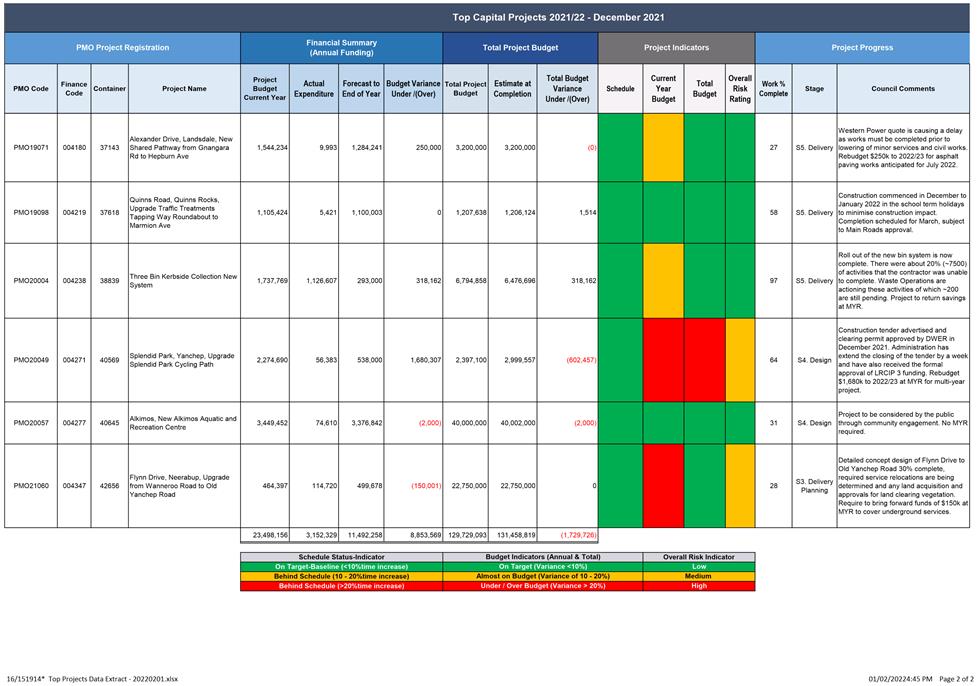
Task: Select the 'Actual Expenditure' column header
Action: click(314, 89)
